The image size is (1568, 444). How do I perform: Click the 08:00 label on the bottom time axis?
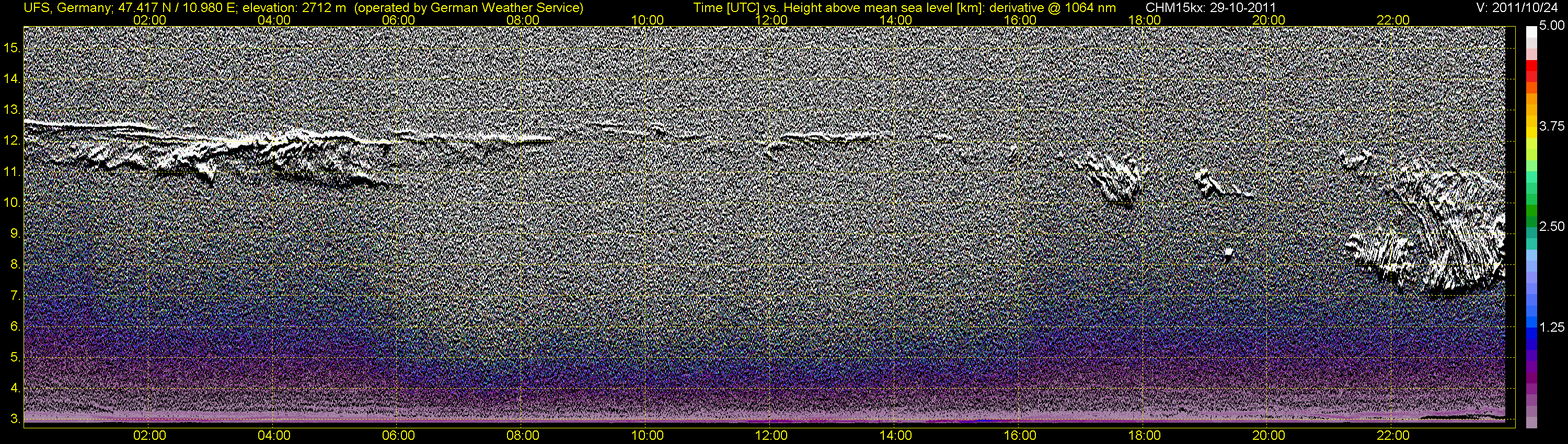pos(523,436)
